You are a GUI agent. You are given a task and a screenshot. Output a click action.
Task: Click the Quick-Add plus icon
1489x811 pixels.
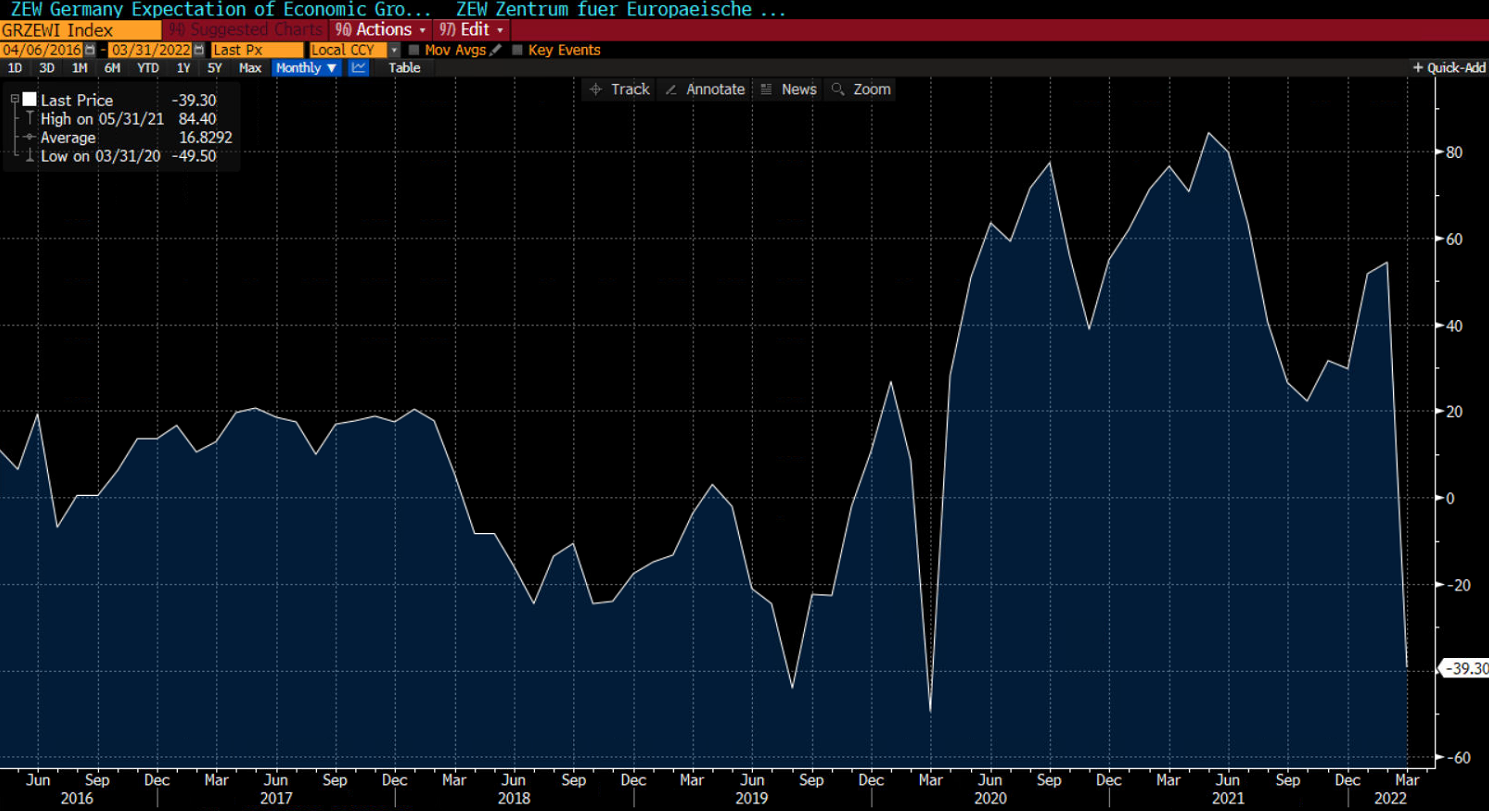click(x=1419, y=67)
